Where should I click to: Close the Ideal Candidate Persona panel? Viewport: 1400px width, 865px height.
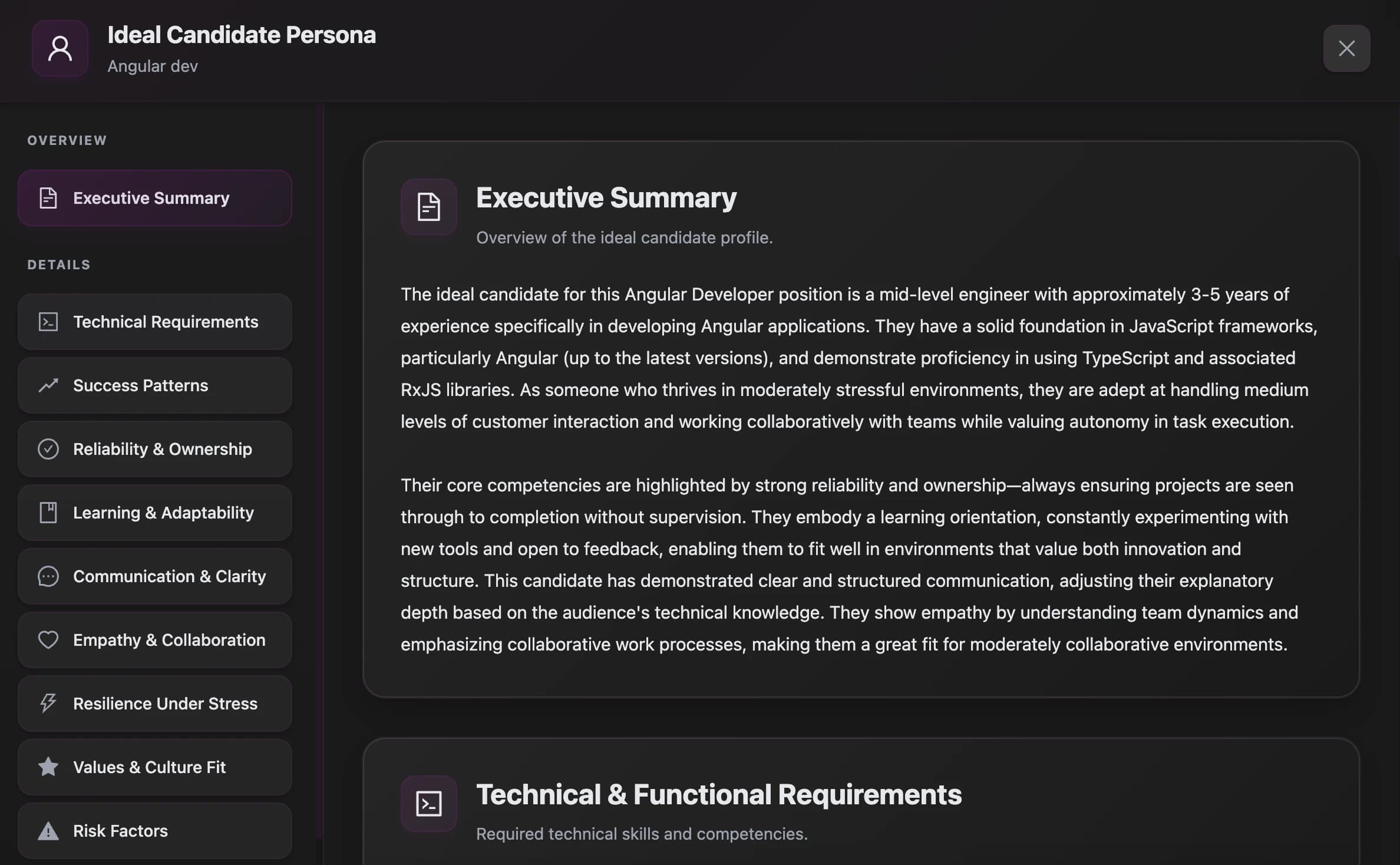click(x=1346, y=48)
